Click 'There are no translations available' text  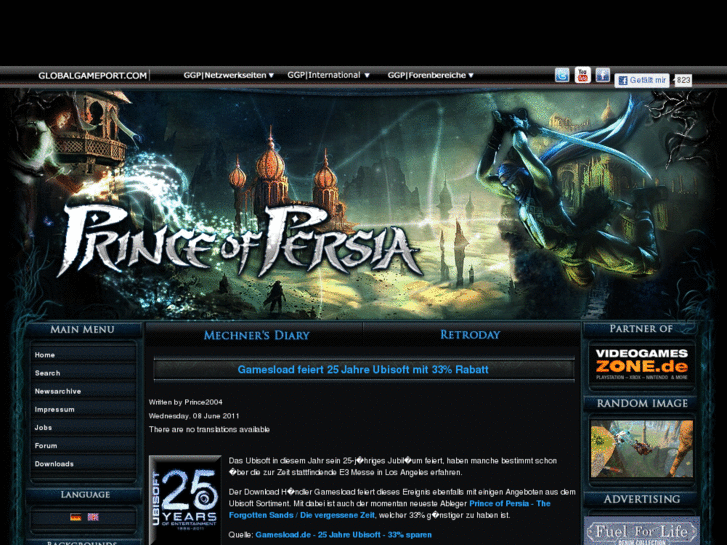209,430
